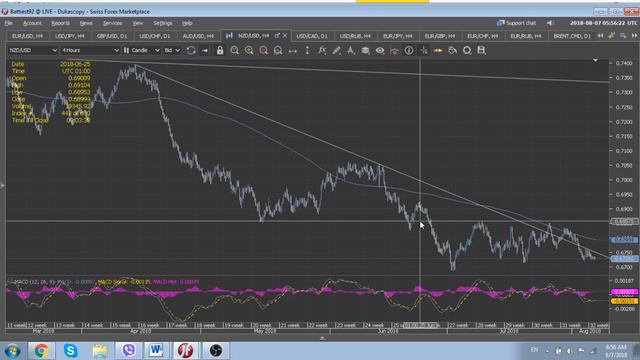The width and height of the screenshot is (640, 360).
Task: Click the first magnifier zoom icon
Action: coord(234,50)
